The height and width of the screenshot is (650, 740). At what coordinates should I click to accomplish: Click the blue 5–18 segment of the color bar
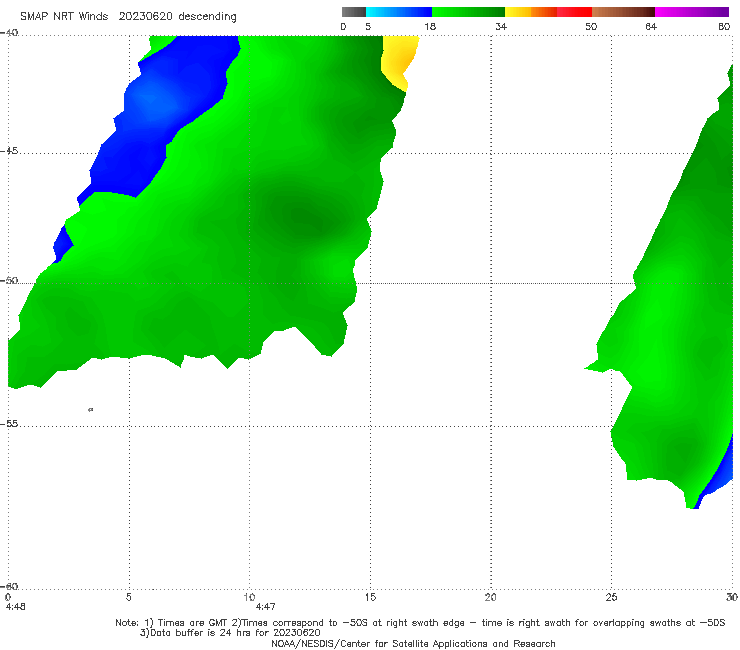(x=399, y=12)
